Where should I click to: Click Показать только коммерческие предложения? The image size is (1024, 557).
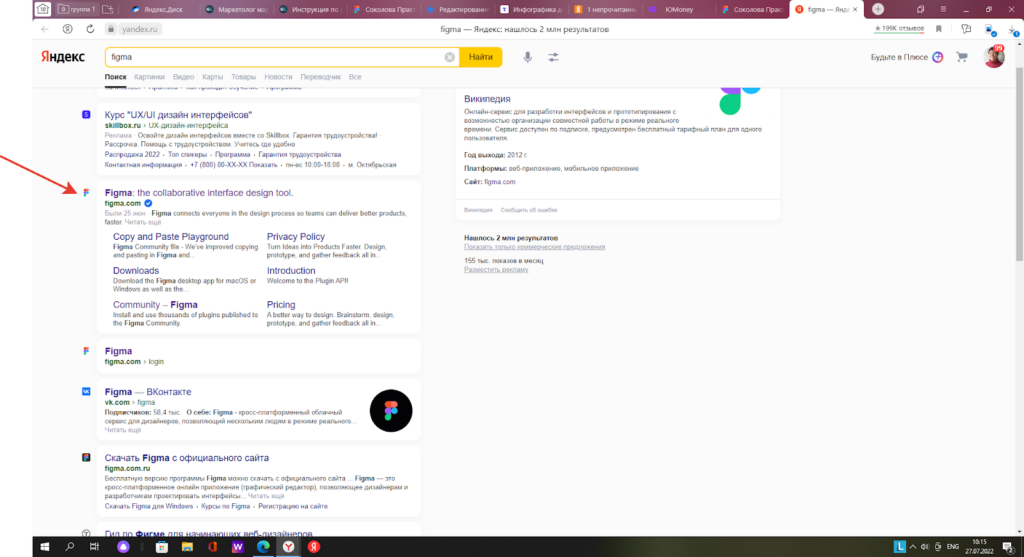click(x=534, y=247)
